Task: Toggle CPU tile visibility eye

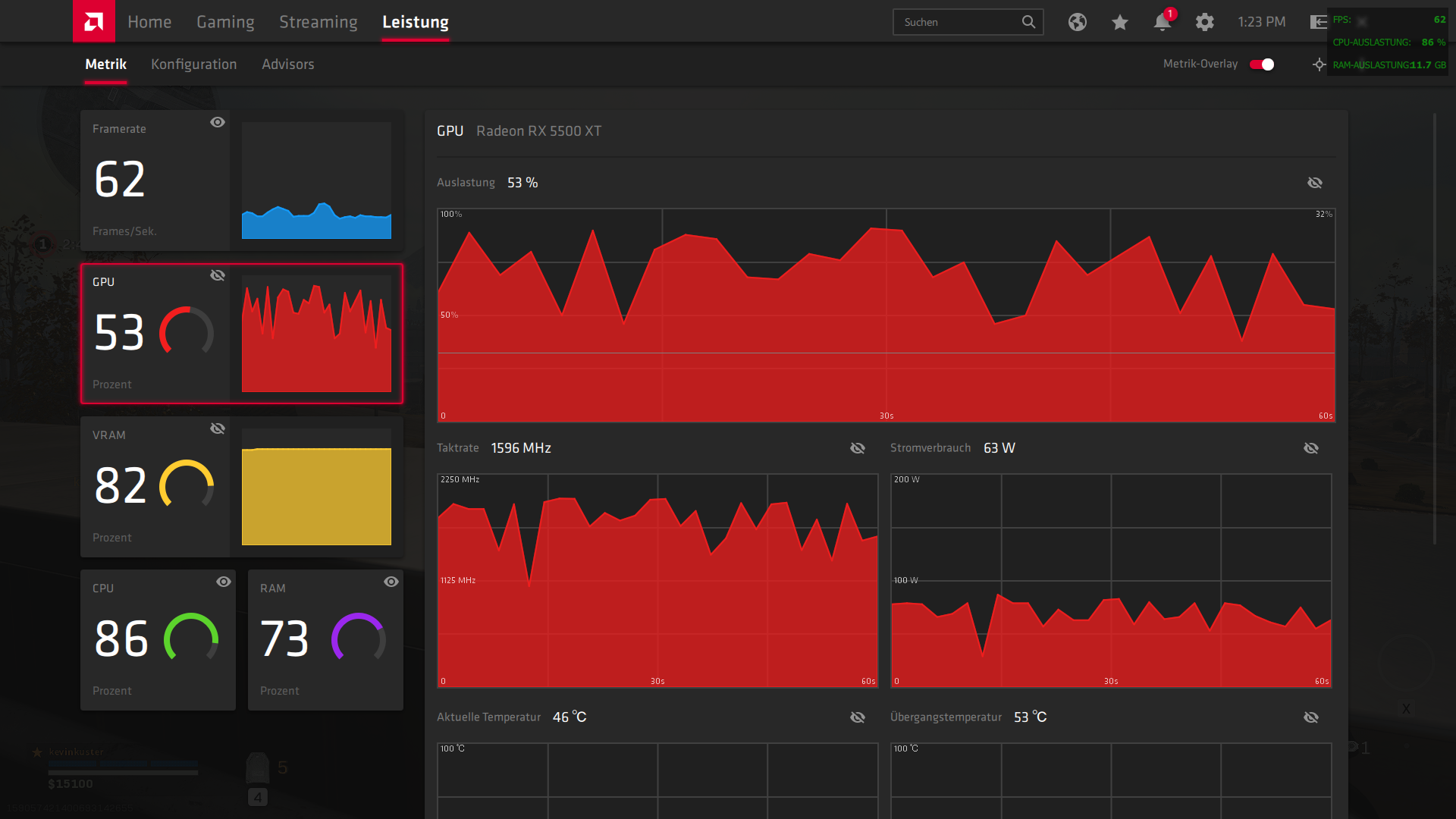Action: [x=224, y=582]
